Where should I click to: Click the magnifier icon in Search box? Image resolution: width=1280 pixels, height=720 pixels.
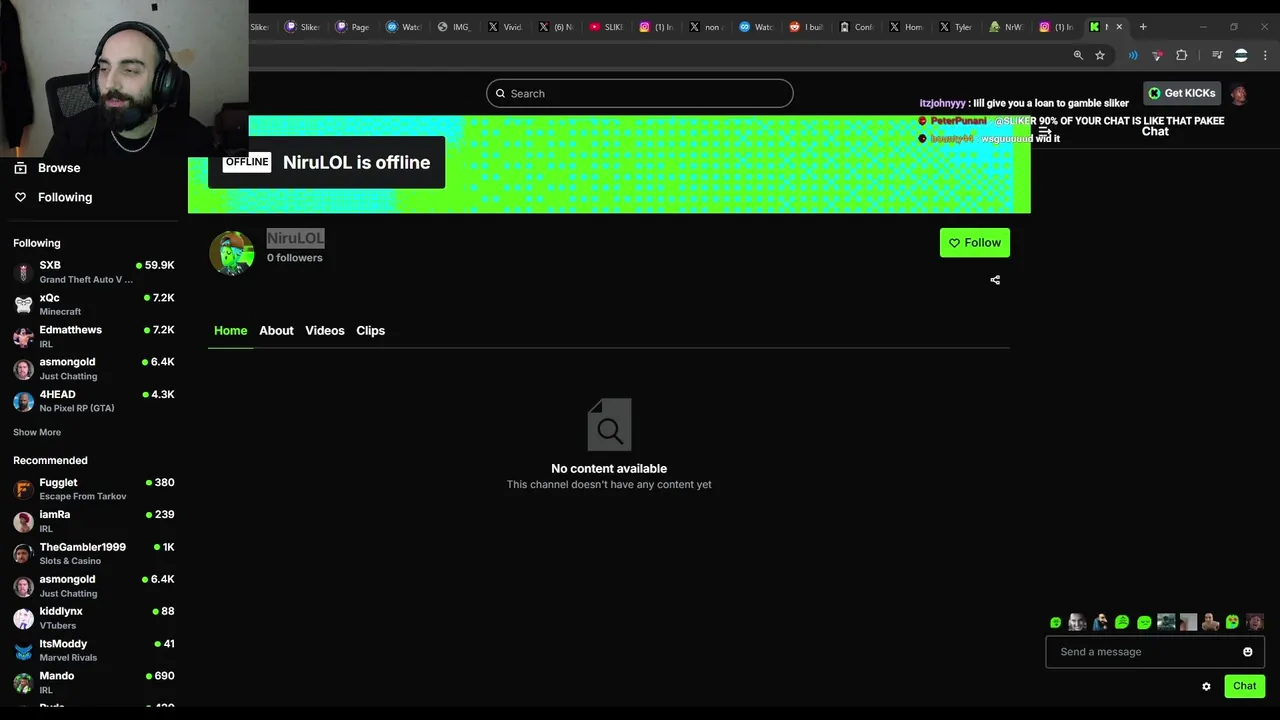click(501, 93)
